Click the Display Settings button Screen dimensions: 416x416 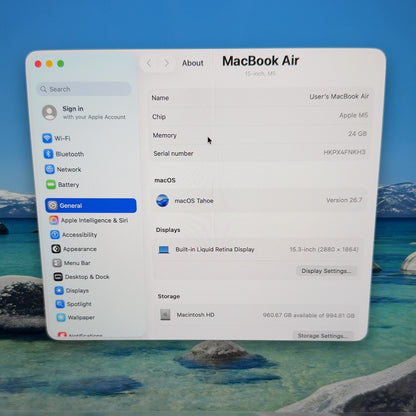[x=326, y=271]
